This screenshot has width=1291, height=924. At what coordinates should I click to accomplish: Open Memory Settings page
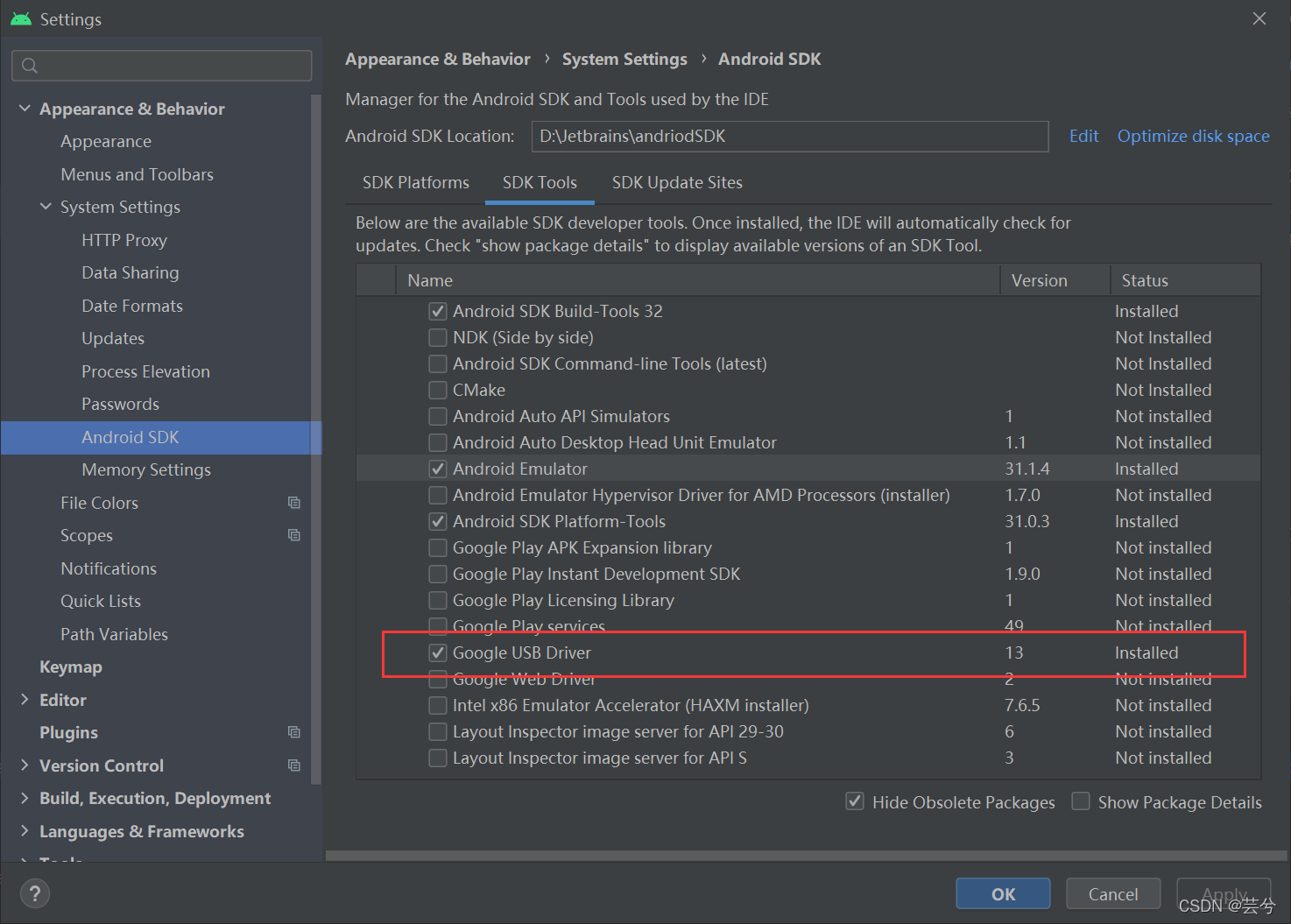(146, 469)
